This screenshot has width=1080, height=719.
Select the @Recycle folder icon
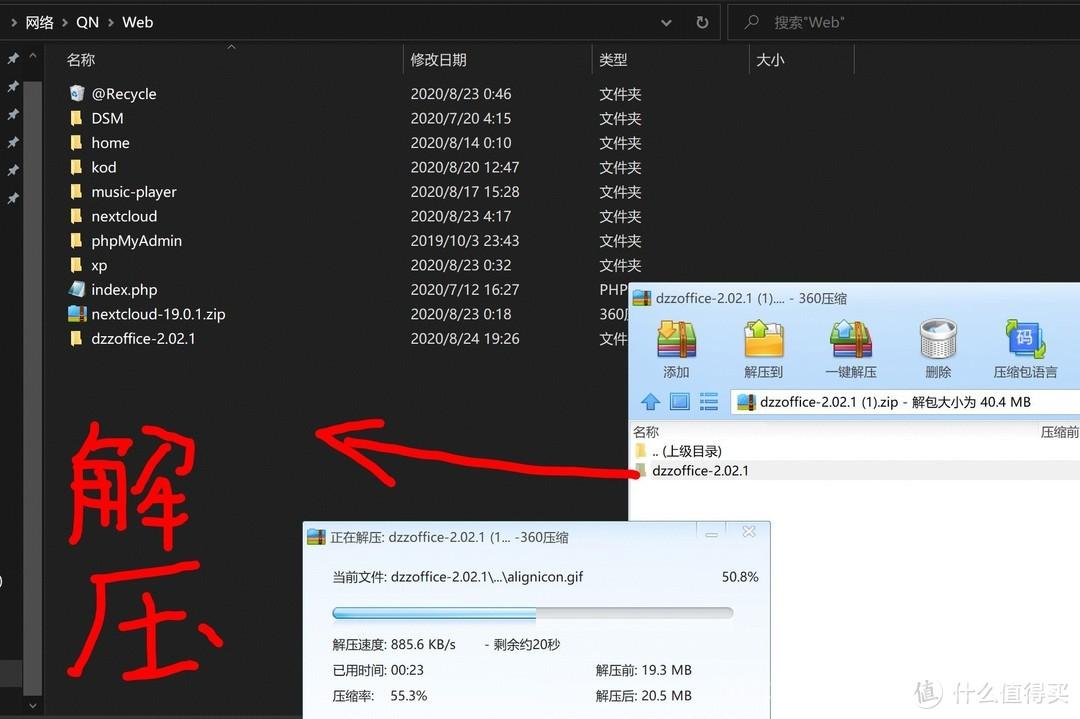pos(77,93)
